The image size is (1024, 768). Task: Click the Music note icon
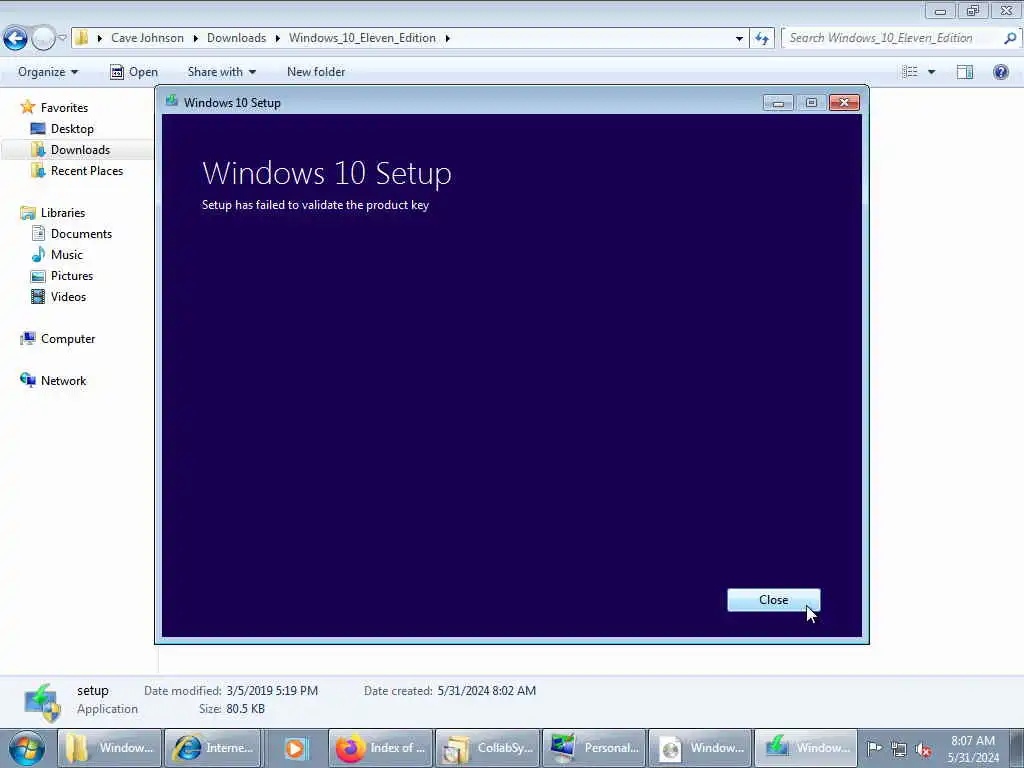[39, 254]
